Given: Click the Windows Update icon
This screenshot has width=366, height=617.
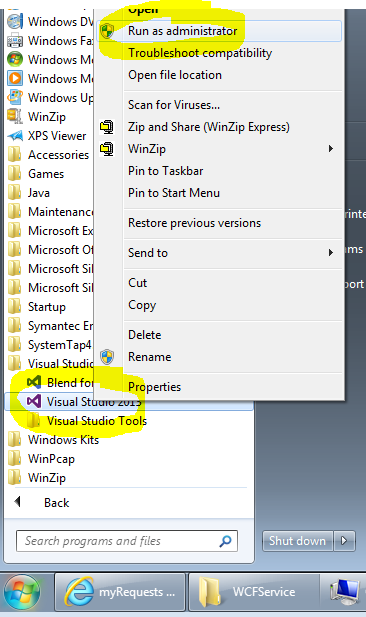Looking at the screenshot, I should tap(15, 97).
